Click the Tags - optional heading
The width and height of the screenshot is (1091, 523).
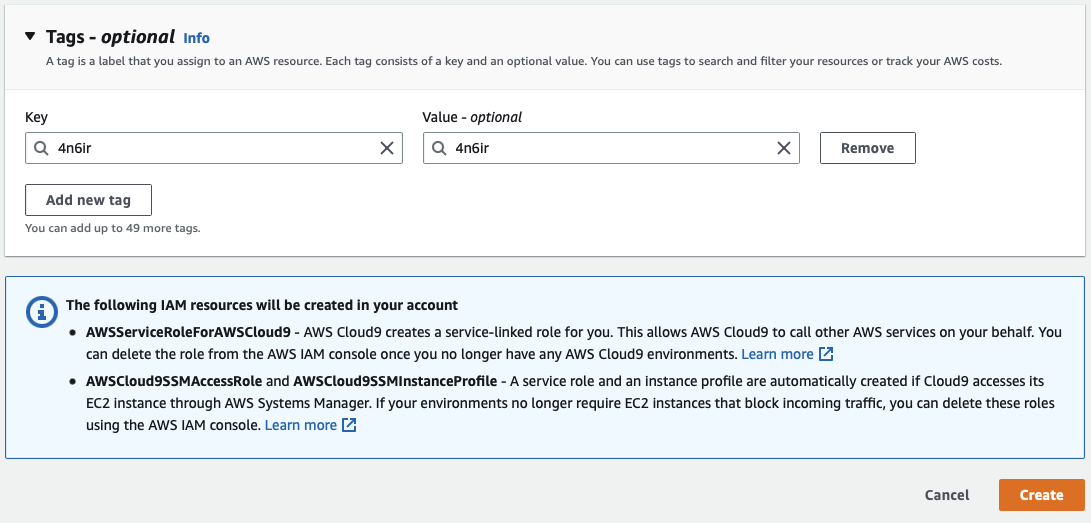[x=110, y=37]
